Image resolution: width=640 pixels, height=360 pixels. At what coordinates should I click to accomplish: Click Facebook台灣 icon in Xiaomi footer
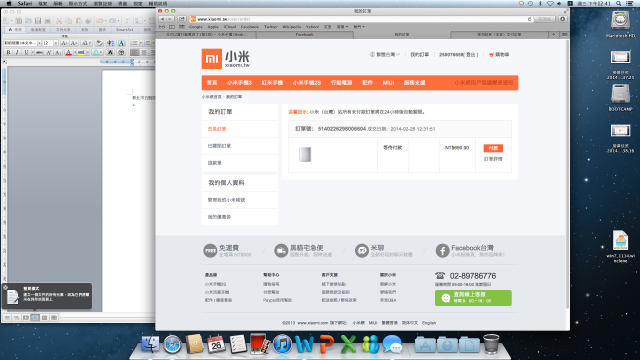(442, 250)
